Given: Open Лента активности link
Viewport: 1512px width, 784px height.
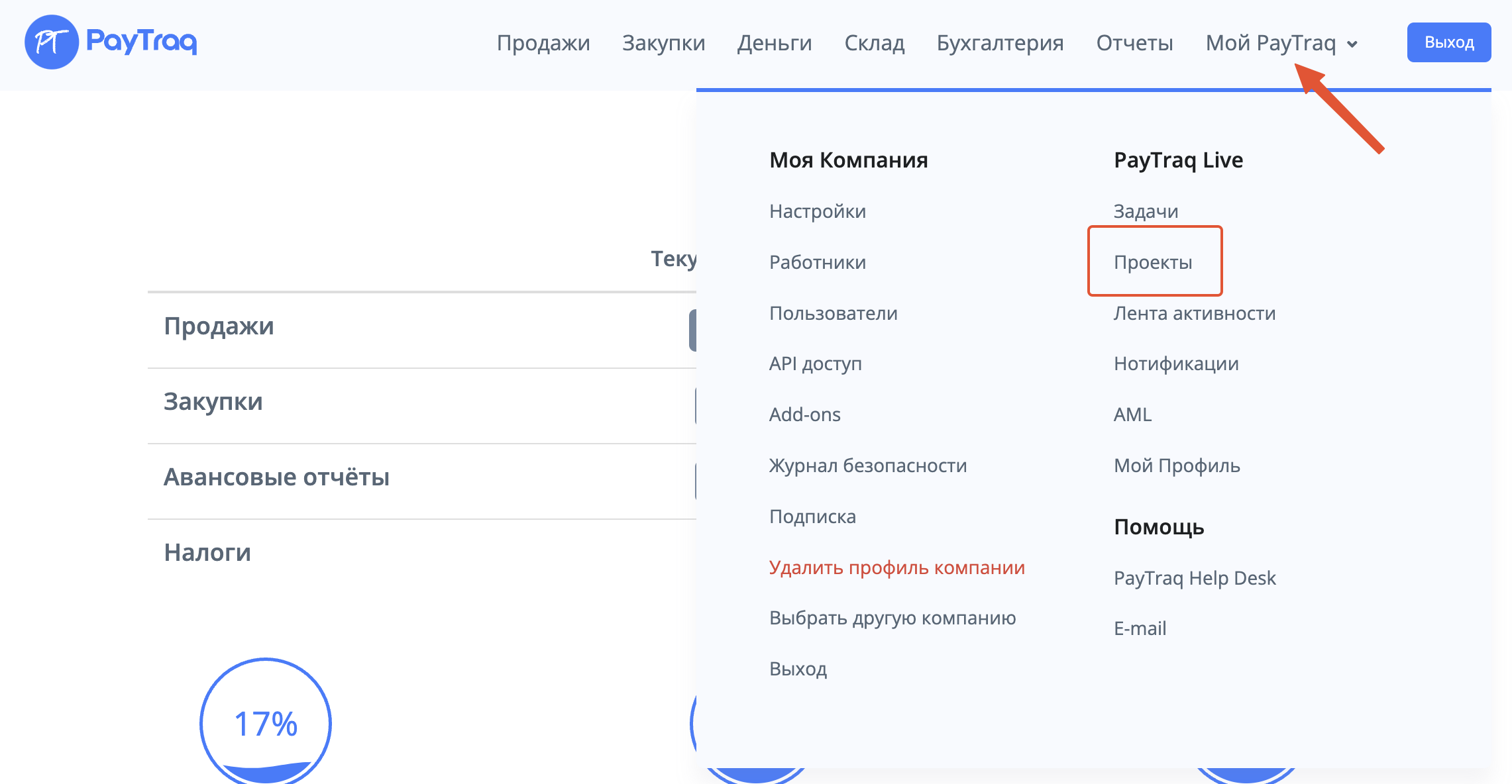Looking at the screenshot, I should [1194, 313].
